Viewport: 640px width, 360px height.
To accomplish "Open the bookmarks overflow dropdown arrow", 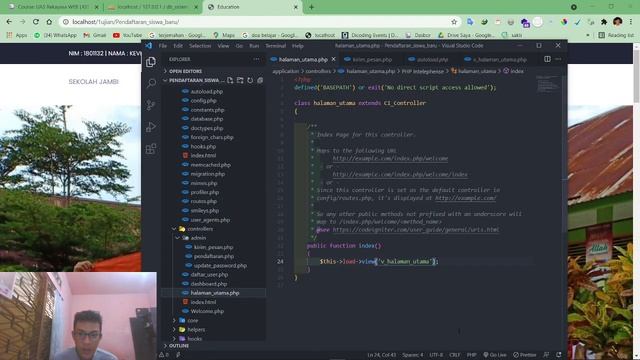I will 588,36.
